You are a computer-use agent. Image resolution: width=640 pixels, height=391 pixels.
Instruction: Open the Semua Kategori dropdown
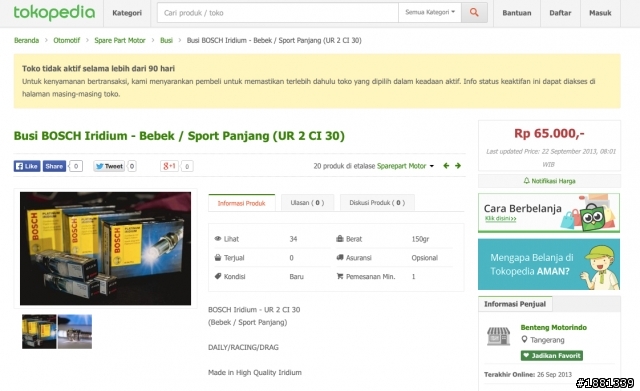click(430, 13)
